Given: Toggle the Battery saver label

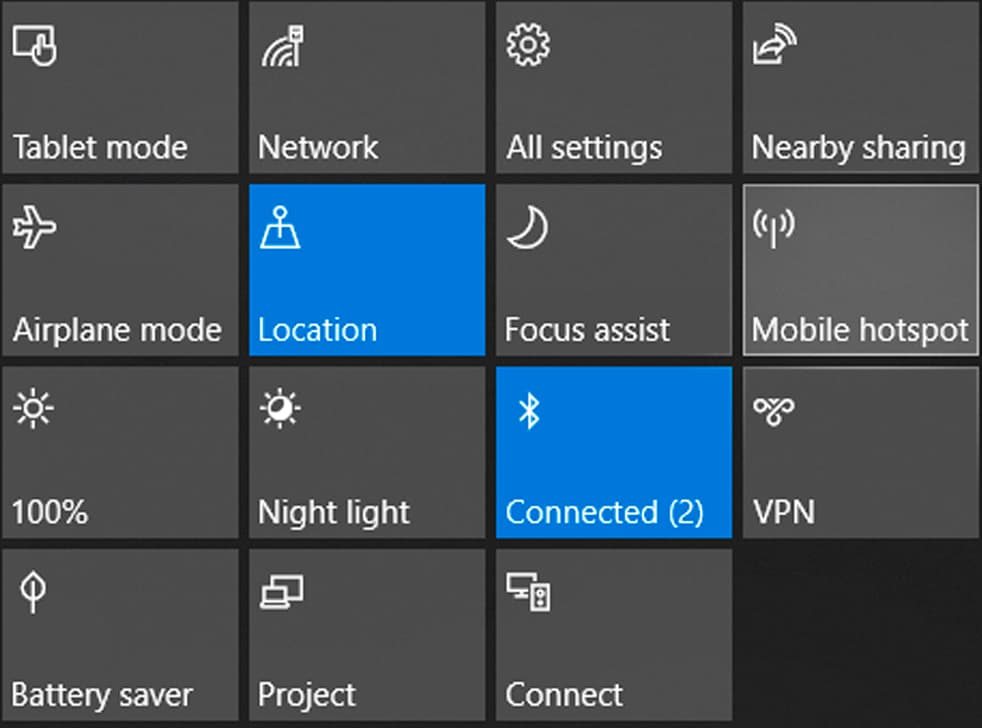Looking at the screenshot, I should (102, 694).
